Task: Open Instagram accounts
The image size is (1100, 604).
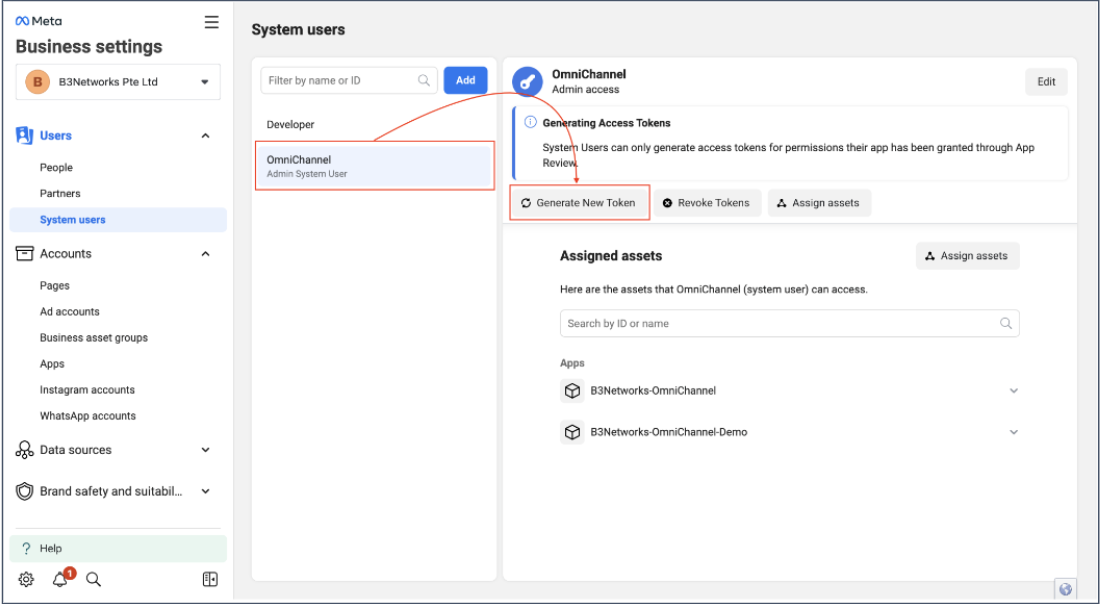Action: pyautogui.click(x=87, y=390)
